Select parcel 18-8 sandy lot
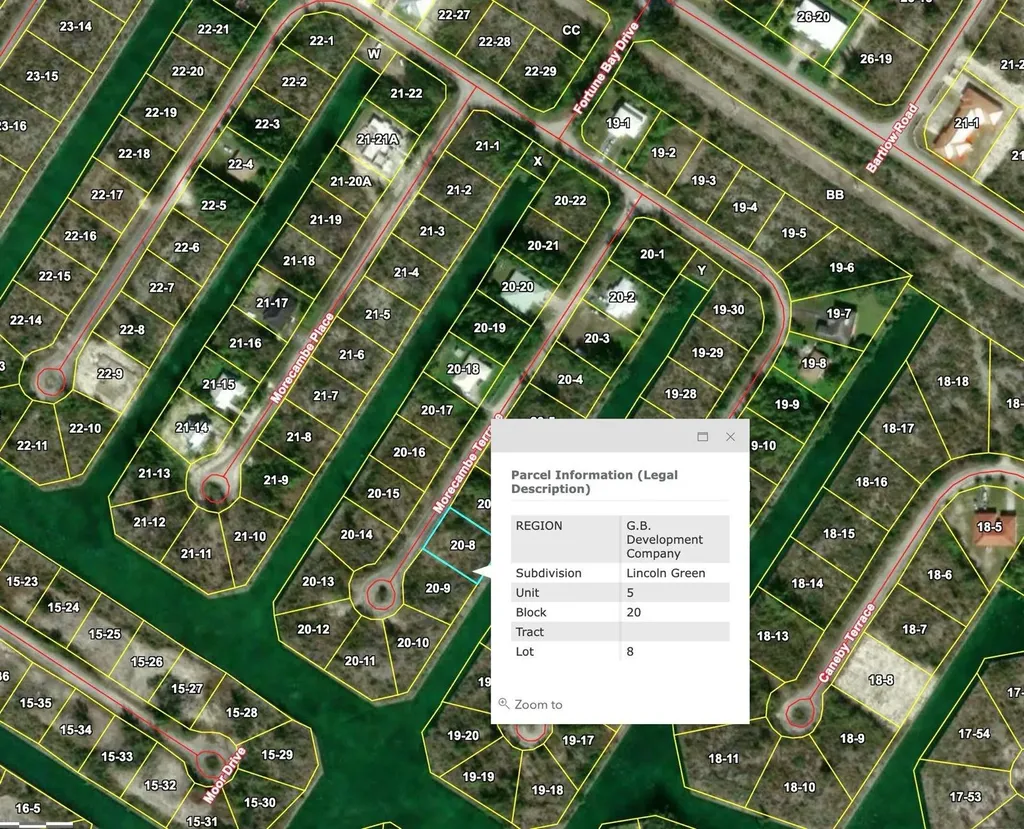 click(x=881, y=680)
